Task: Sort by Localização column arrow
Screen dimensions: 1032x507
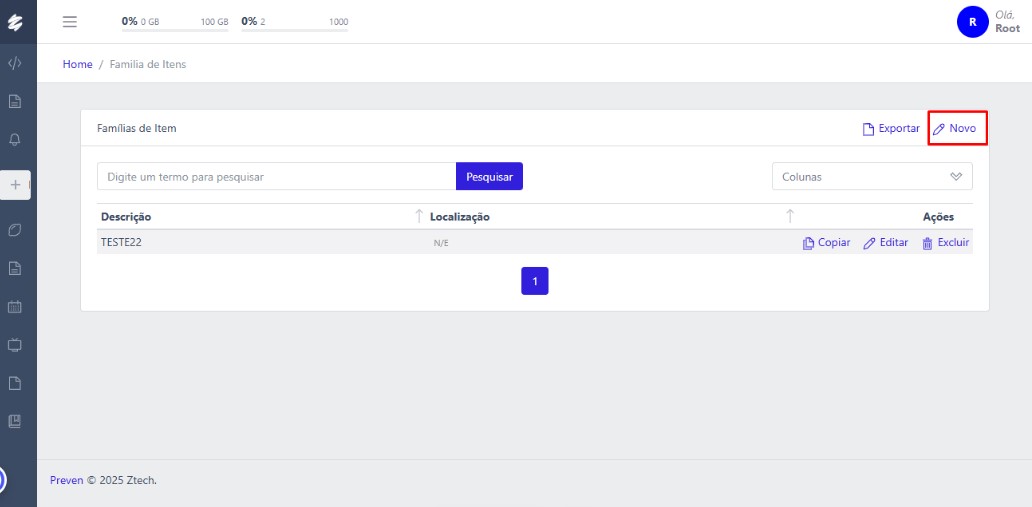Action: (x=790, y=217)
